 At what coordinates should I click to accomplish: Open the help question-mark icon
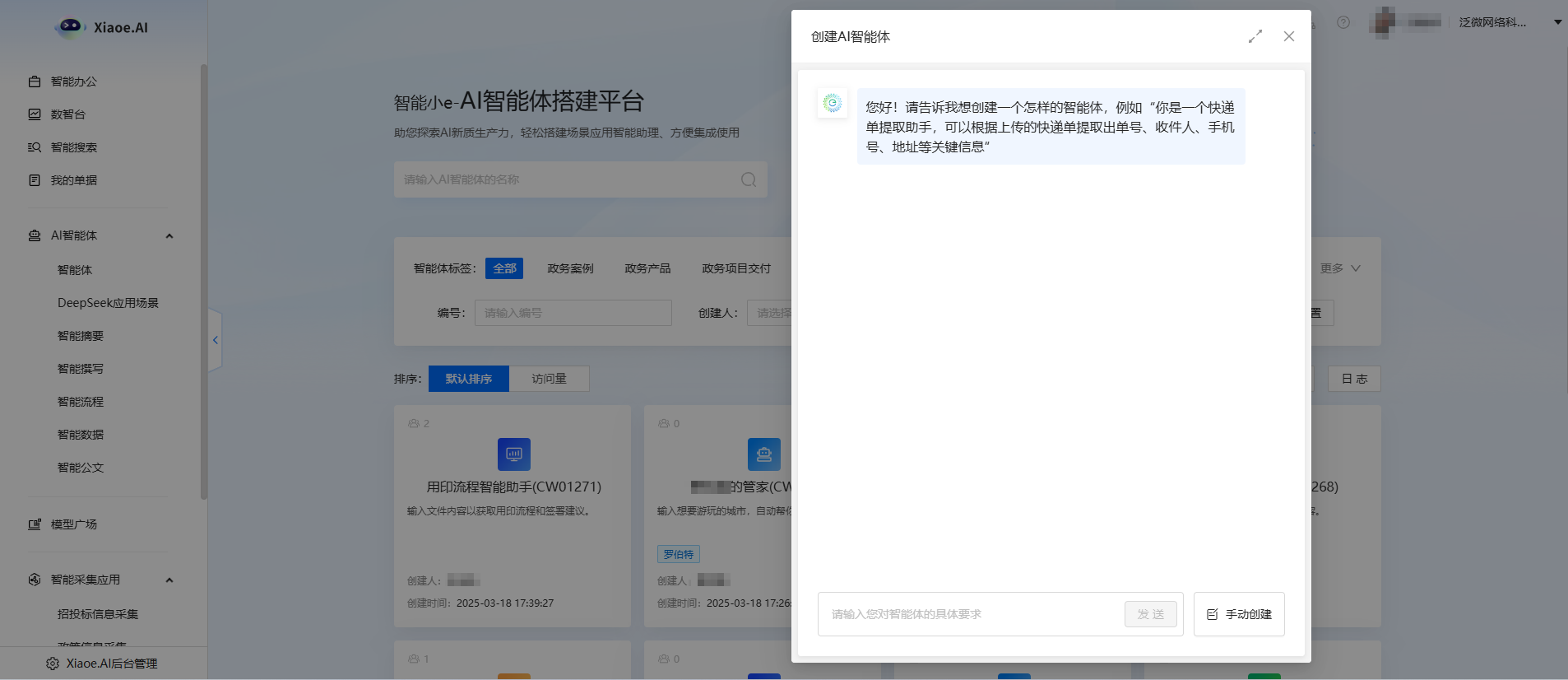(x=1343, y=22)
